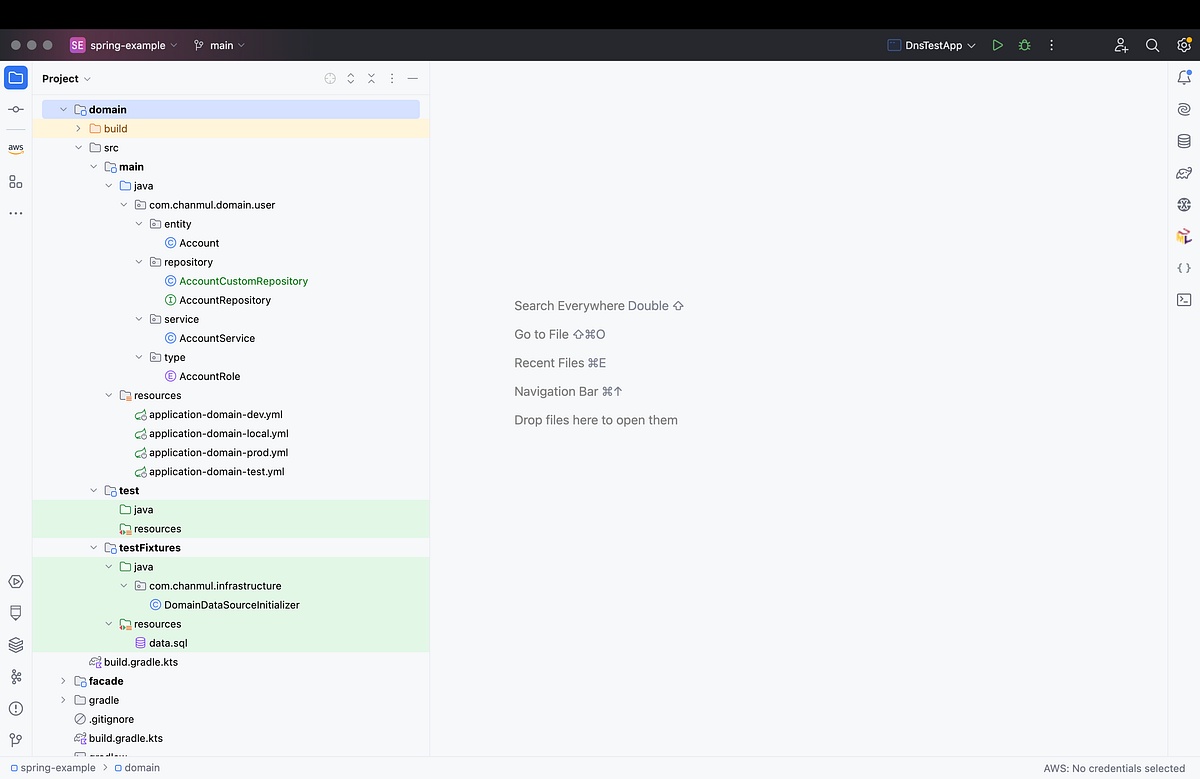1200x779 pixels.
Task: Collapse the src directory chevron
Action: click(78, 147)
